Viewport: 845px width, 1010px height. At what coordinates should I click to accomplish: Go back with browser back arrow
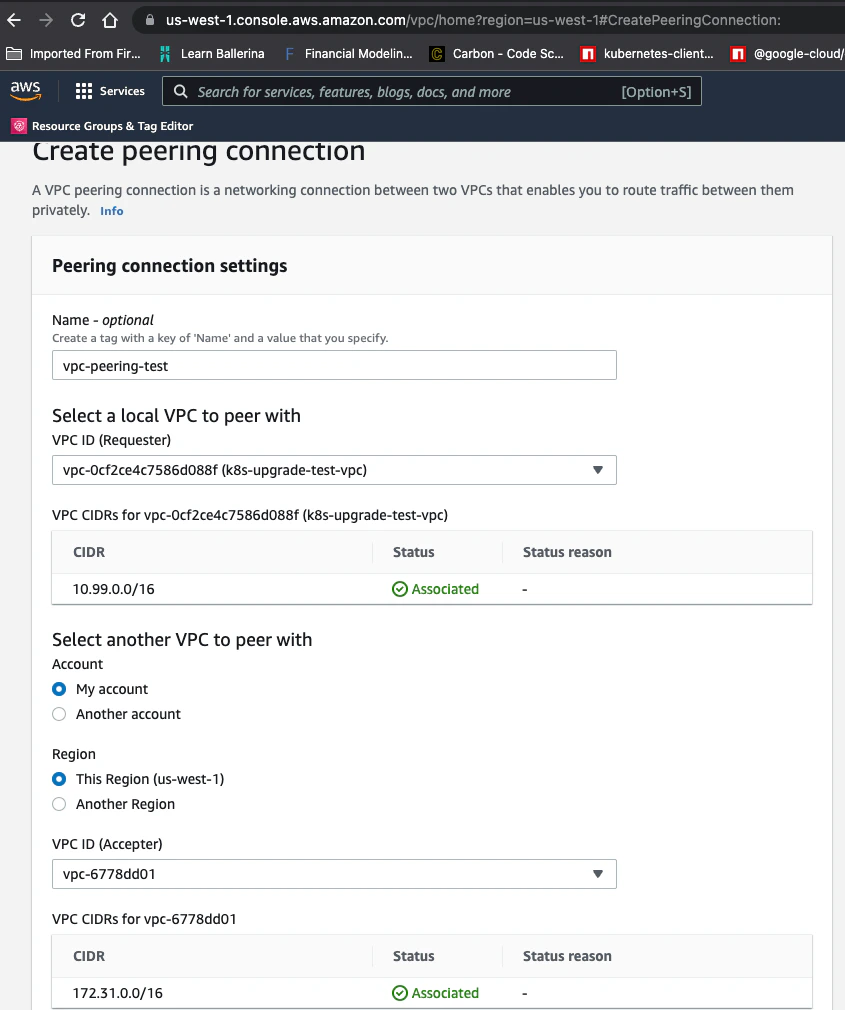14,20
